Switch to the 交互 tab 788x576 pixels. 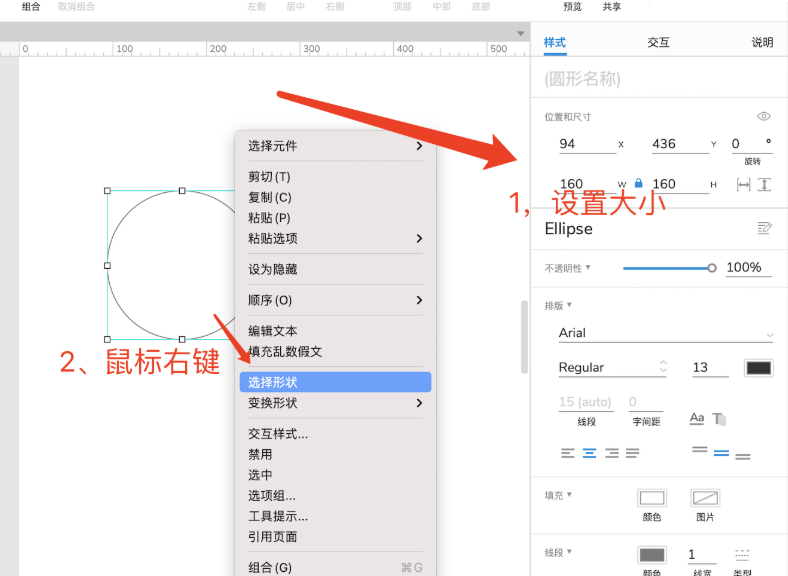point(658,42)
